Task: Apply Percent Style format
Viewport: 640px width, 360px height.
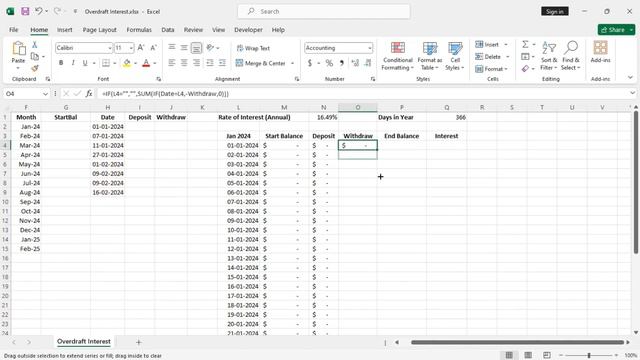Action: pos(329,63)
